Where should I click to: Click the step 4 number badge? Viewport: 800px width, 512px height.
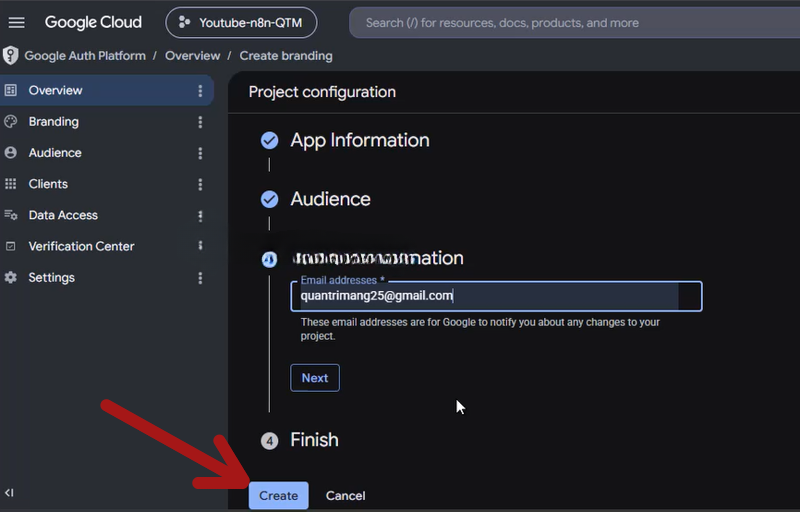coord(269,441)
